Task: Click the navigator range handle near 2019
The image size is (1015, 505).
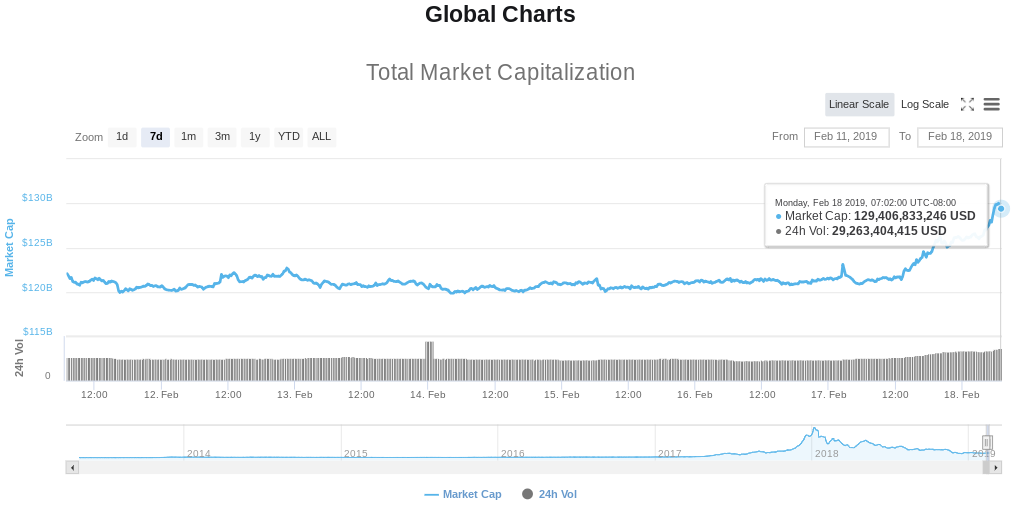Action: (987, 442)
